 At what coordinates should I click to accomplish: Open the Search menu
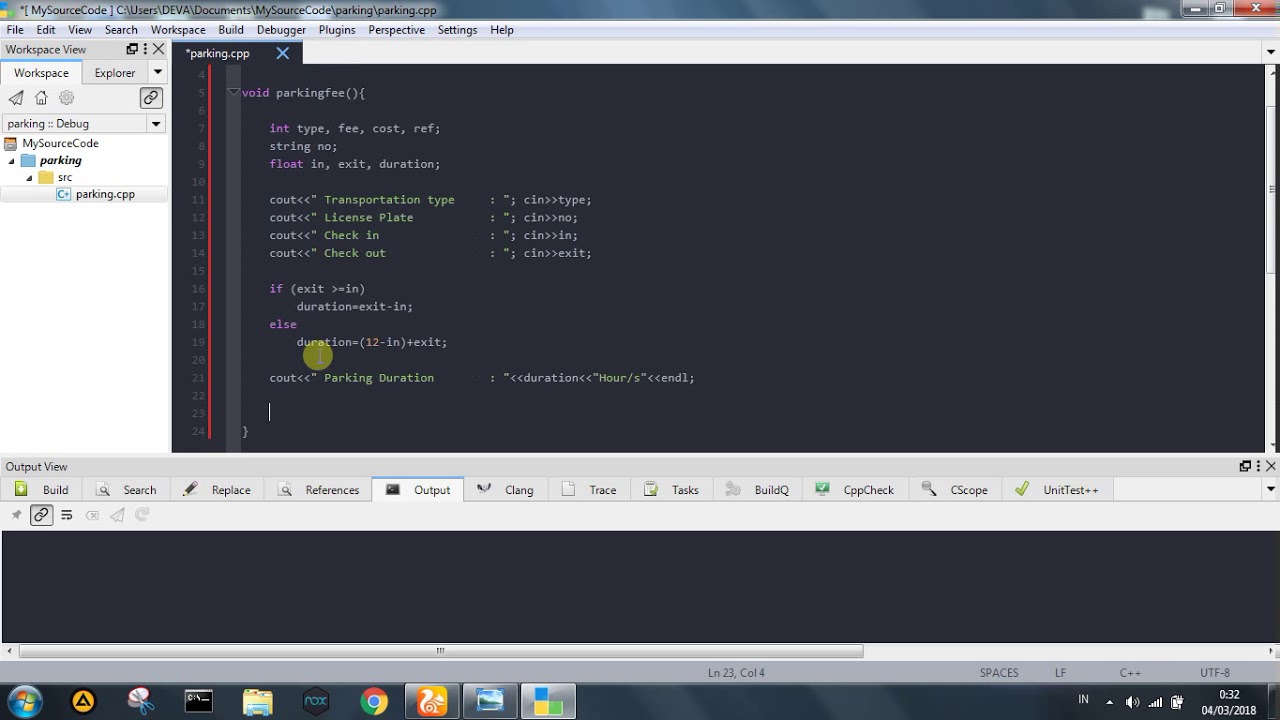point(121,30)
